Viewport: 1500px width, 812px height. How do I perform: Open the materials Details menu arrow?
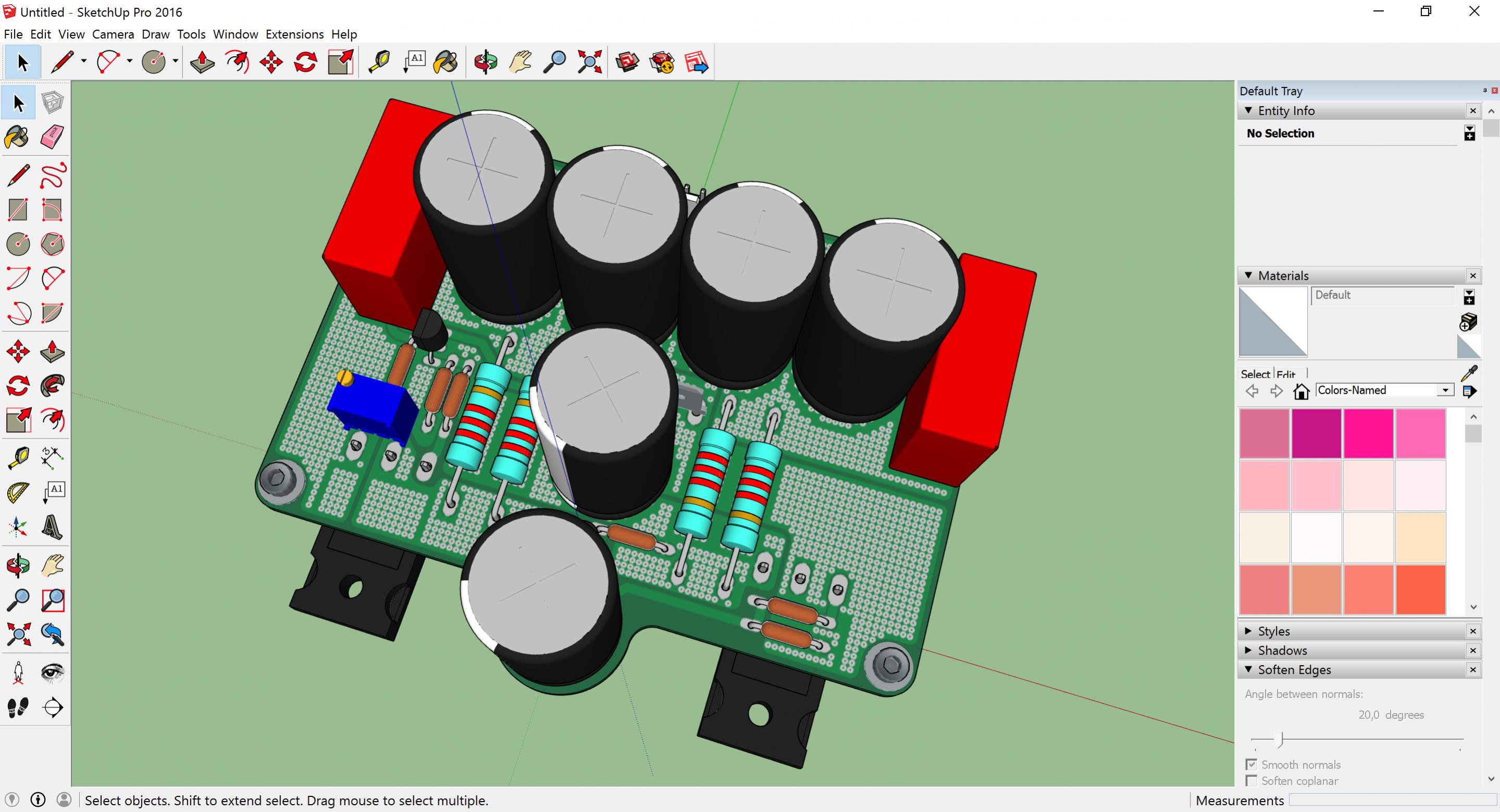coord(1469,391)
